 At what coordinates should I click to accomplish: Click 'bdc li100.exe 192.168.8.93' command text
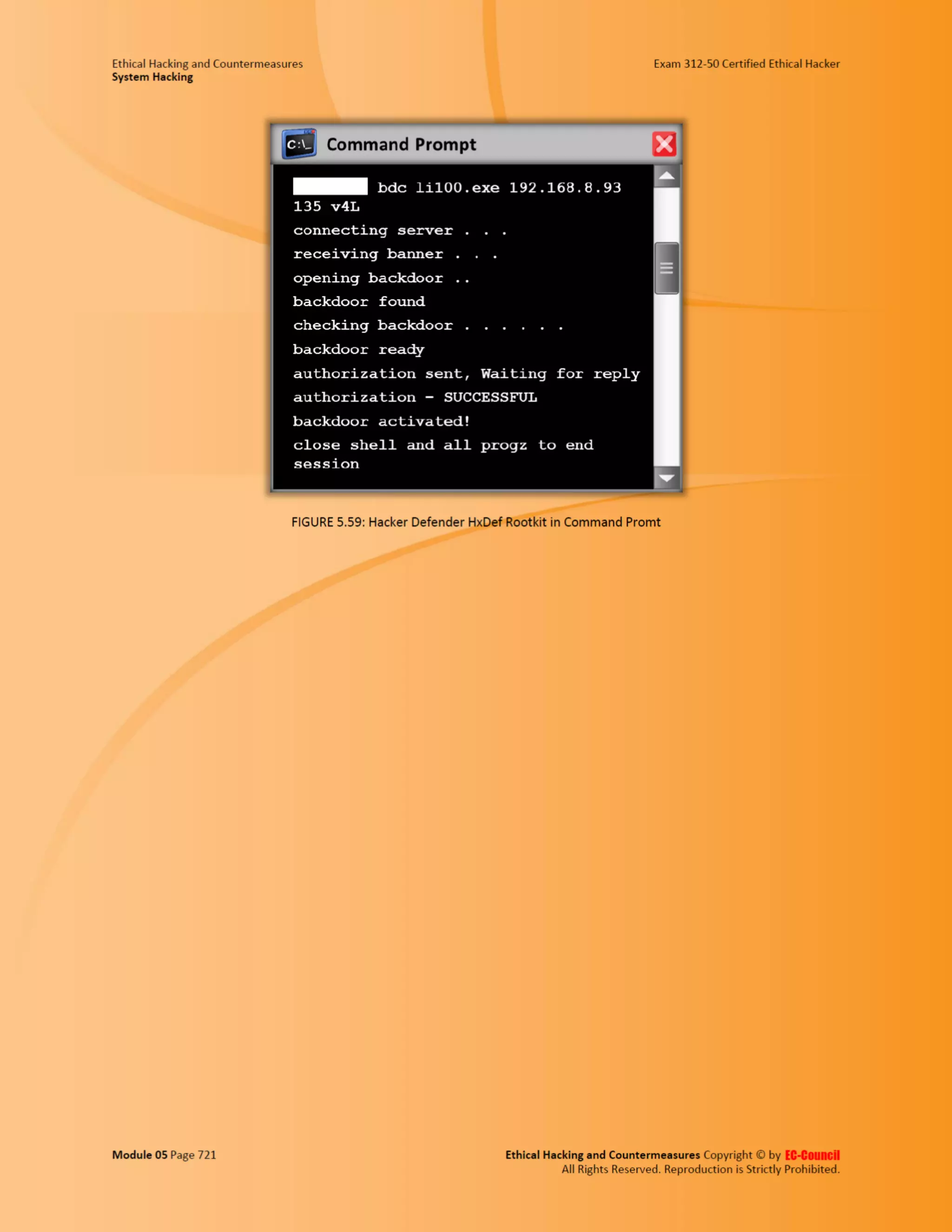click(499, 188)
